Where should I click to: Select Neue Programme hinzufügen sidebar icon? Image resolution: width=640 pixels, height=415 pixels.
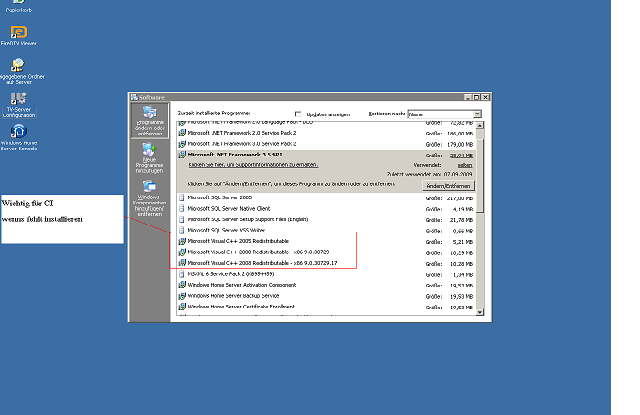pos(149,158)
